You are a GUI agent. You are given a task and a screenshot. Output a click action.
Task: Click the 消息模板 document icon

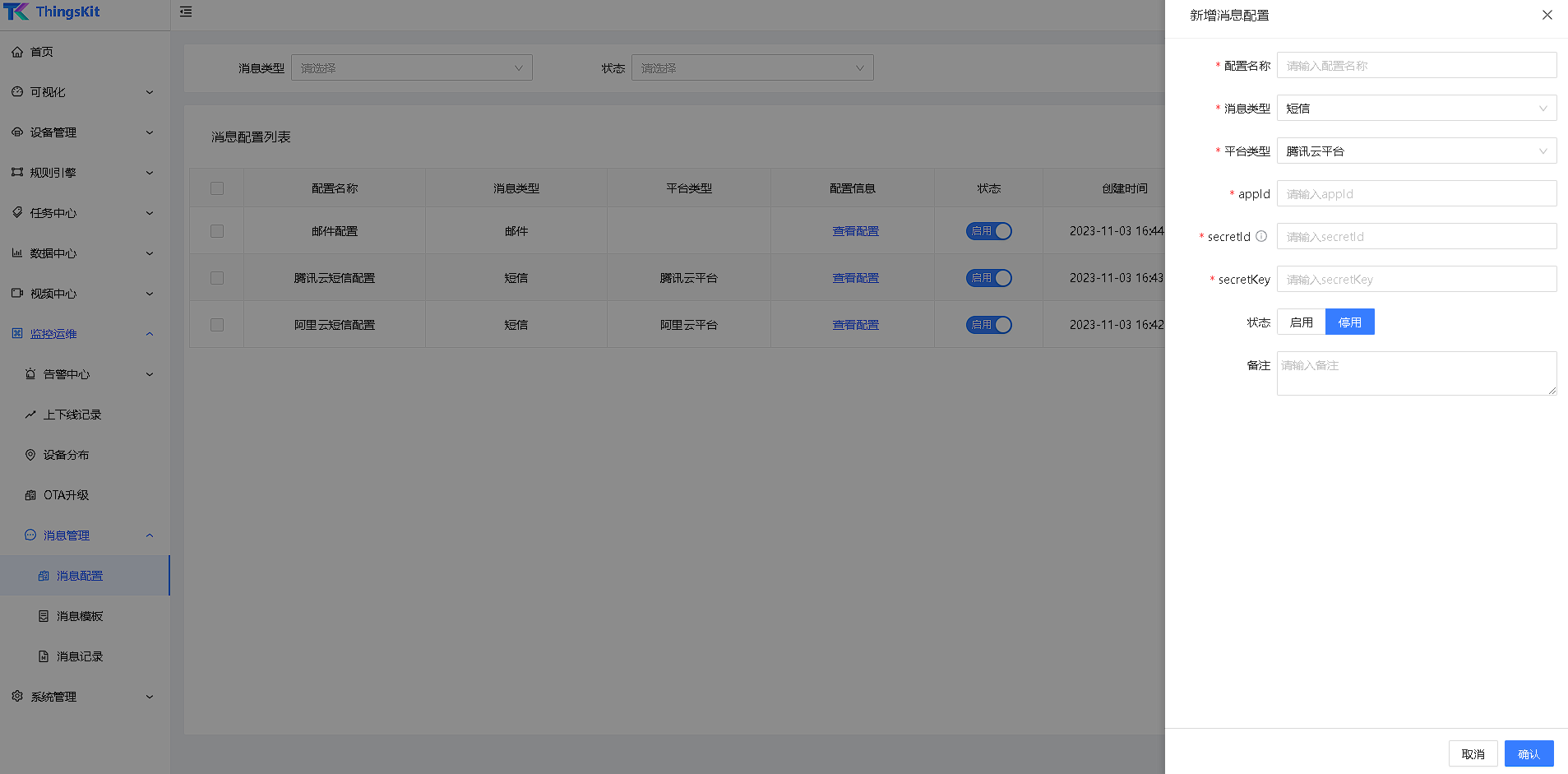(x=44, y=616)
